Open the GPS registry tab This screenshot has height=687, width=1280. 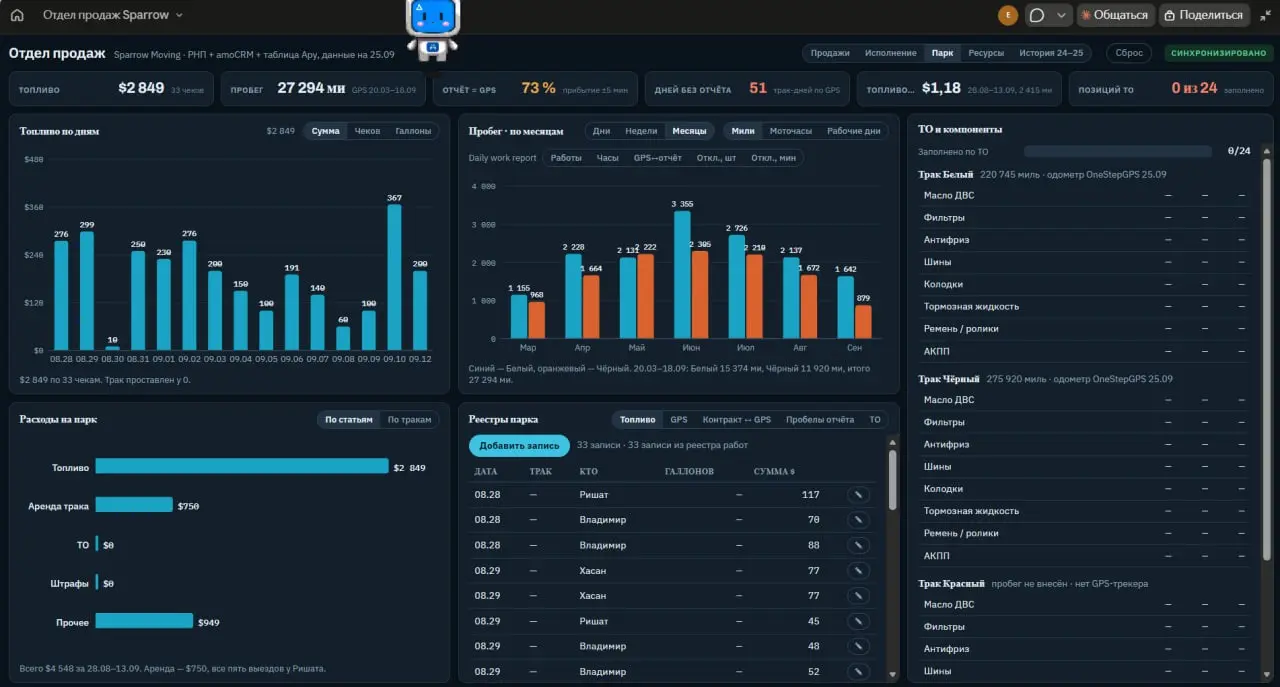coord(679,420)
